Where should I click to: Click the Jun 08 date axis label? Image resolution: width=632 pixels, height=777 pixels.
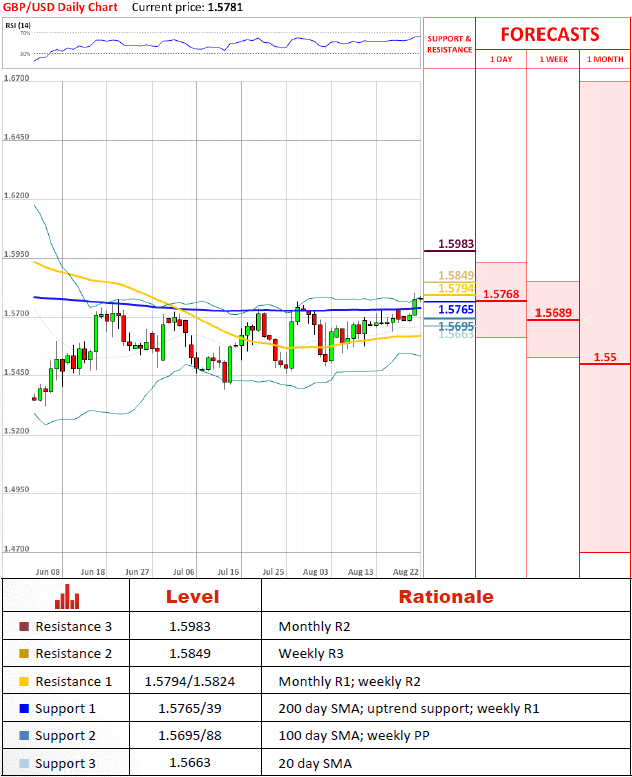(x=48, y=572)
